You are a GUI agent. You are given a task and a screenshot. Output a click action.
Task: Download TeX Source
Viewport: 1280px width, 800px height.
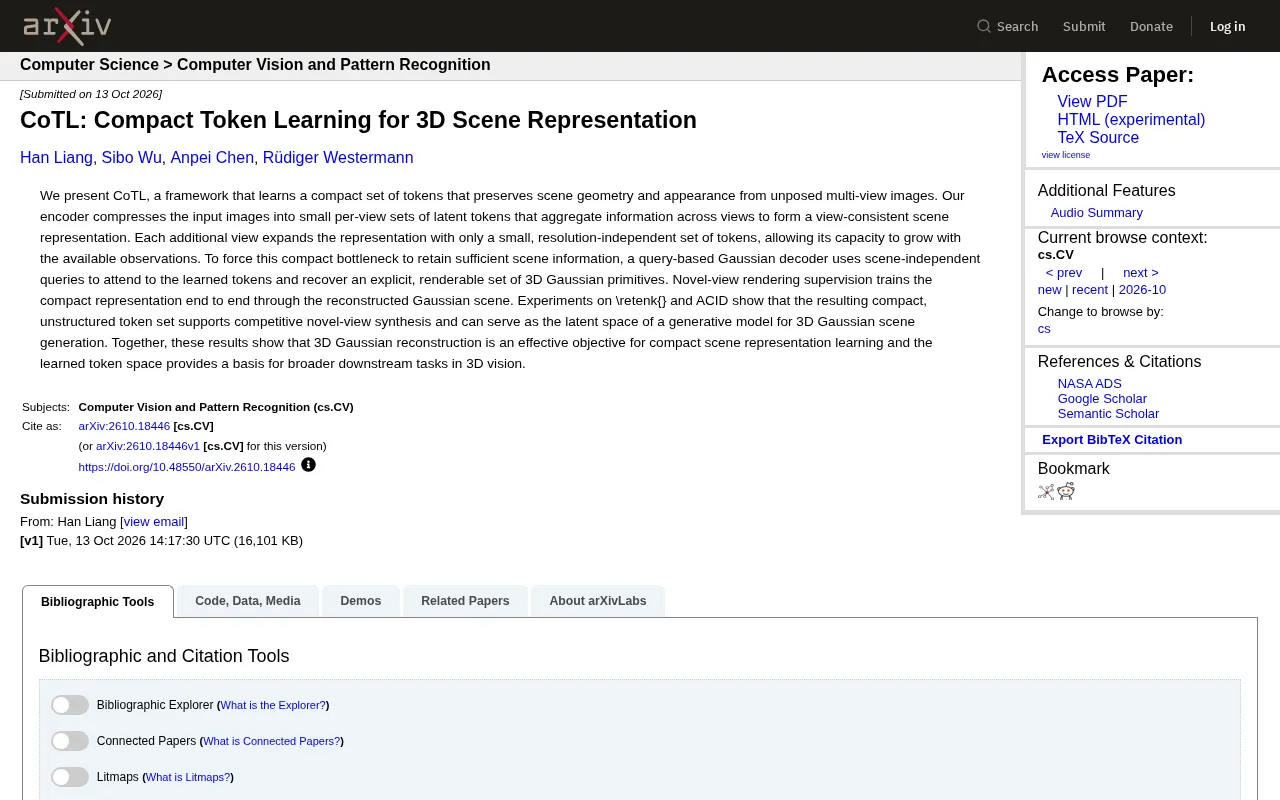pyautogui.click(x=1098, y=138)
